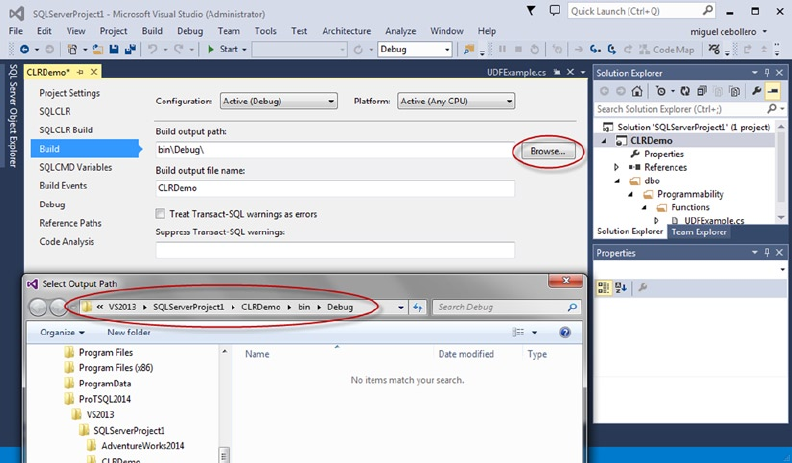This screenshot has width=792, height=463.
Task: Select AdventureWorks2014 folder in dialog tree
Action: (x=142, y=445)
